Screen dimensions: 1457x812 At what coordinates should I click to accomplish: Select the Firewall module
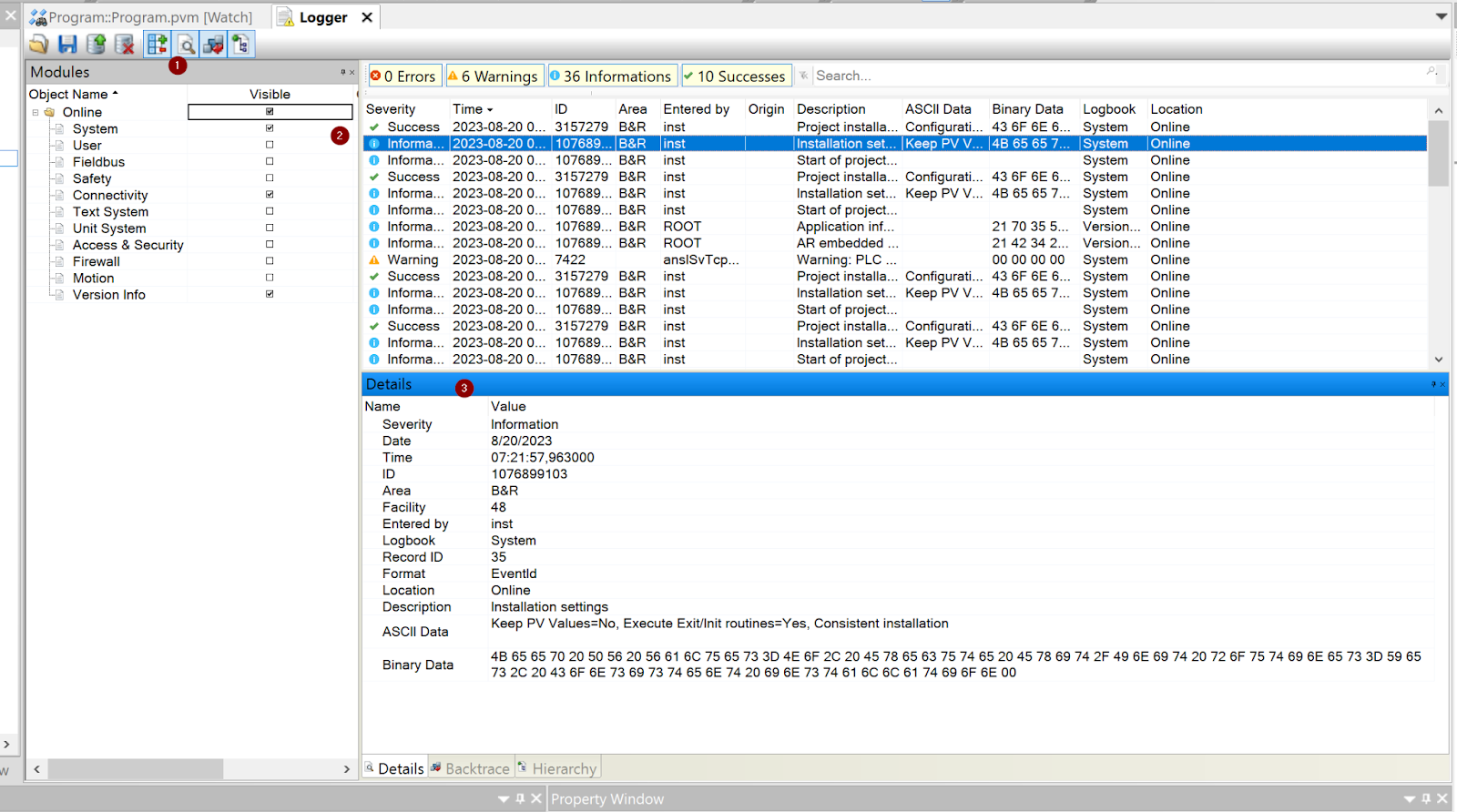point(97,261)
